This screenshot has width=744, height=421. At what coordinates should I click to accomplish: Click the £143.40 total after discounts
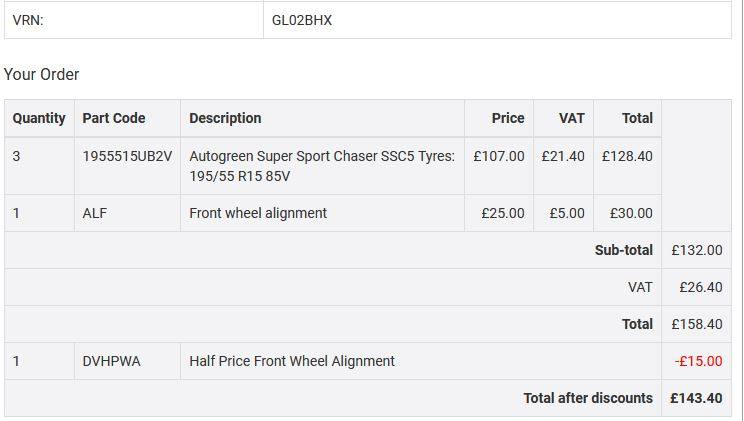click(696, 398)
